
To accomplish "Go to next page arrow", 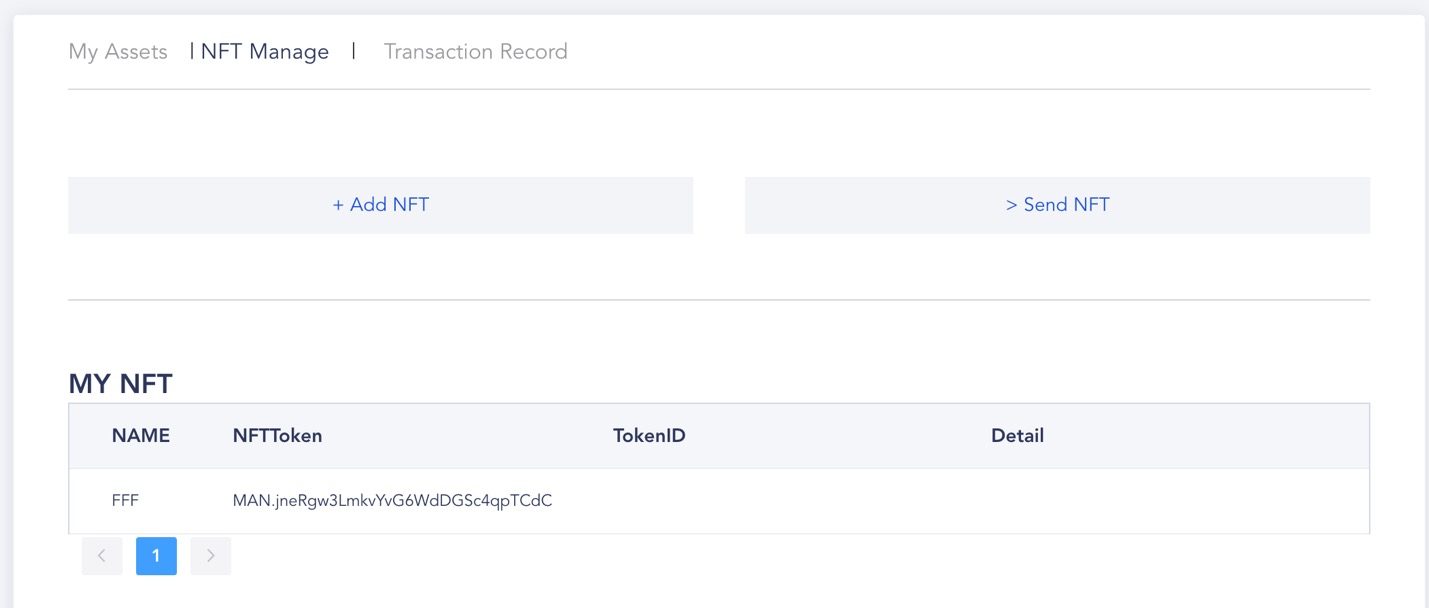I will point(210,556).
